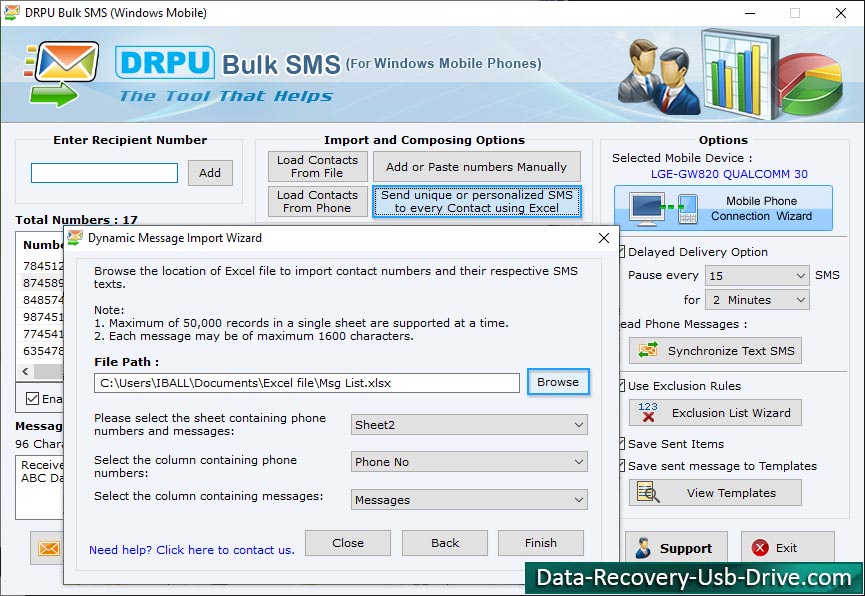Click the View Templates icon
865x596 pixels.
coord(652,492)
